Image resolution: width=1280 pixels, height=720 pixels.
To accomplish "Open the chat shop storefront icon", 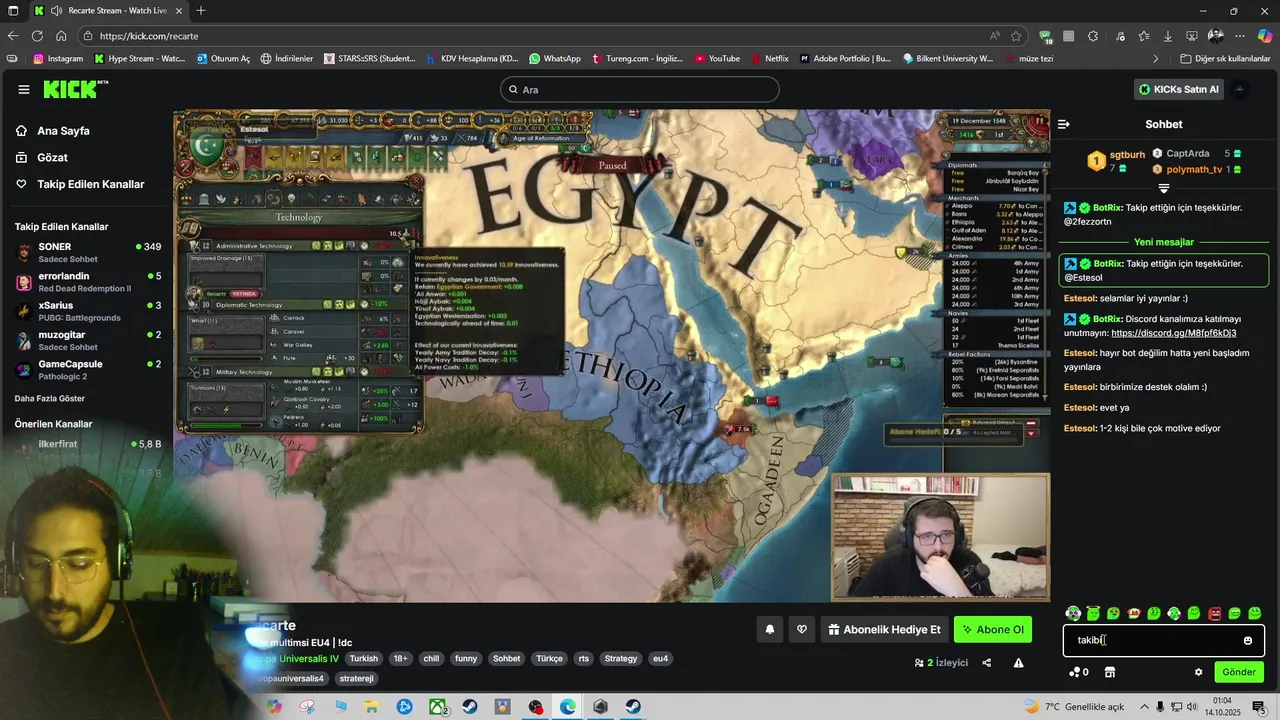I will [x=1109, y=672].
